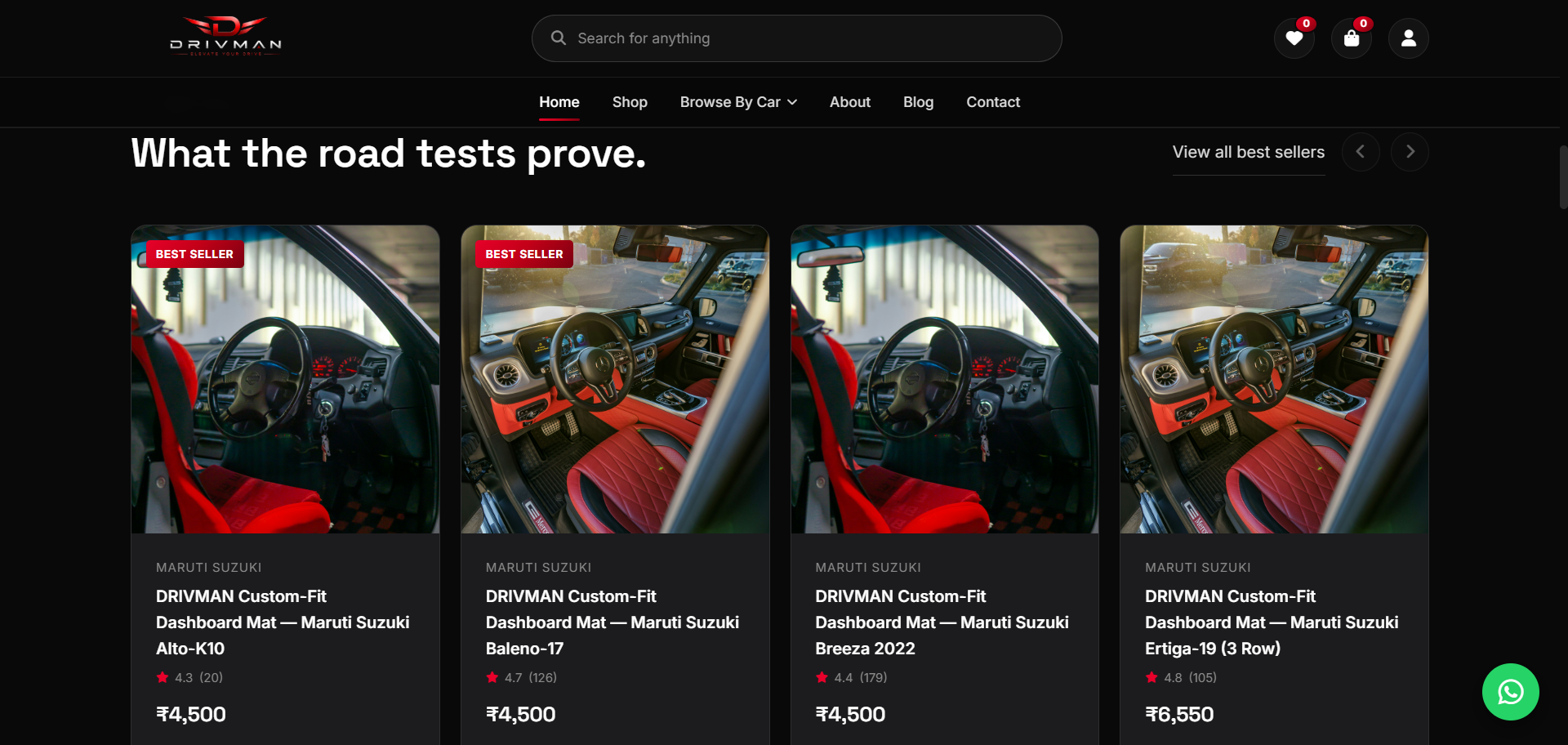Open the user account icon
1568x745 pixels.
tap(1409, 38)
